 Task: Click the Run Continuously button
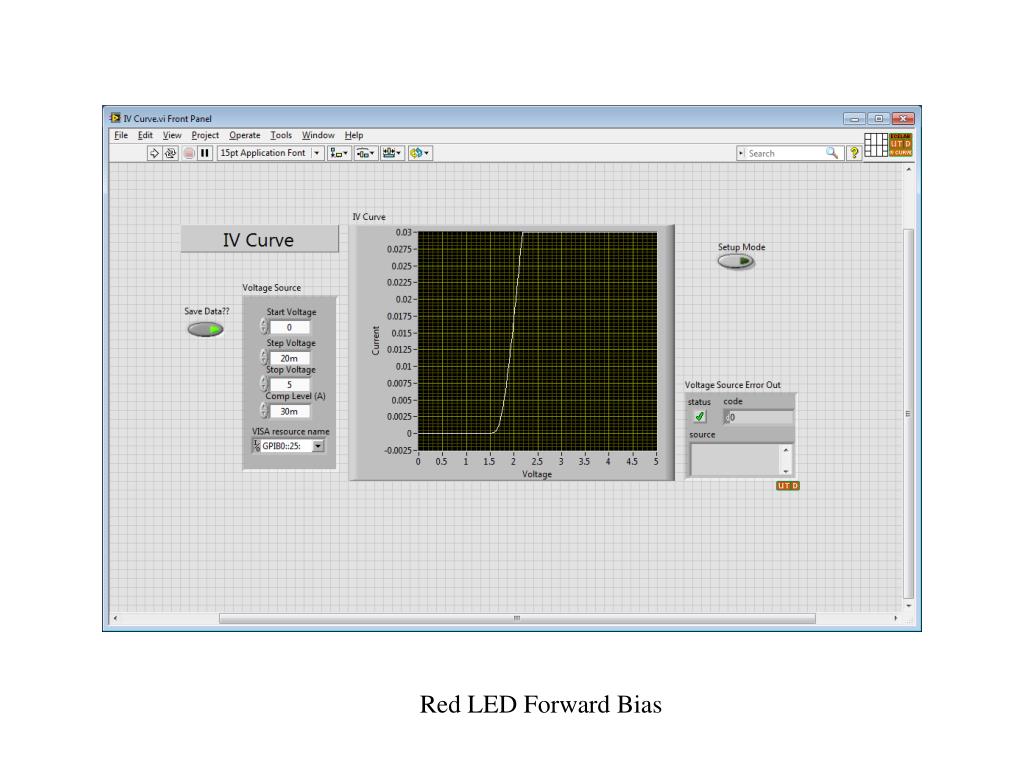tap(170, 153)
